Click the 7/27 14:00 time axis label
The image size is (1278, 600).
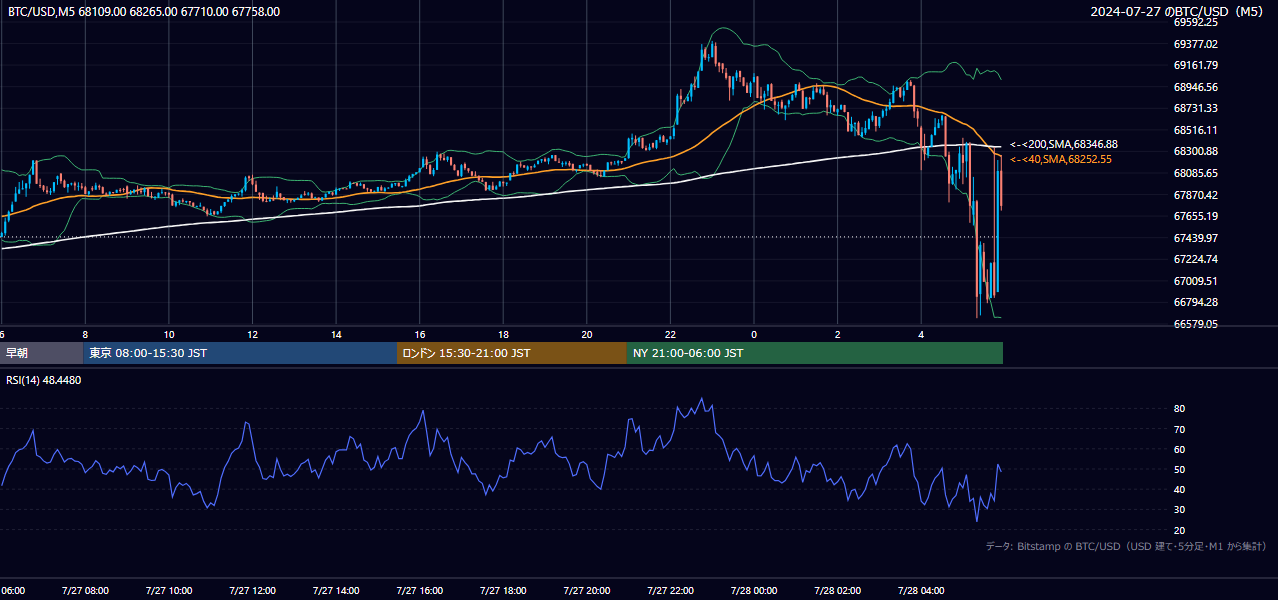pos(336,591)
